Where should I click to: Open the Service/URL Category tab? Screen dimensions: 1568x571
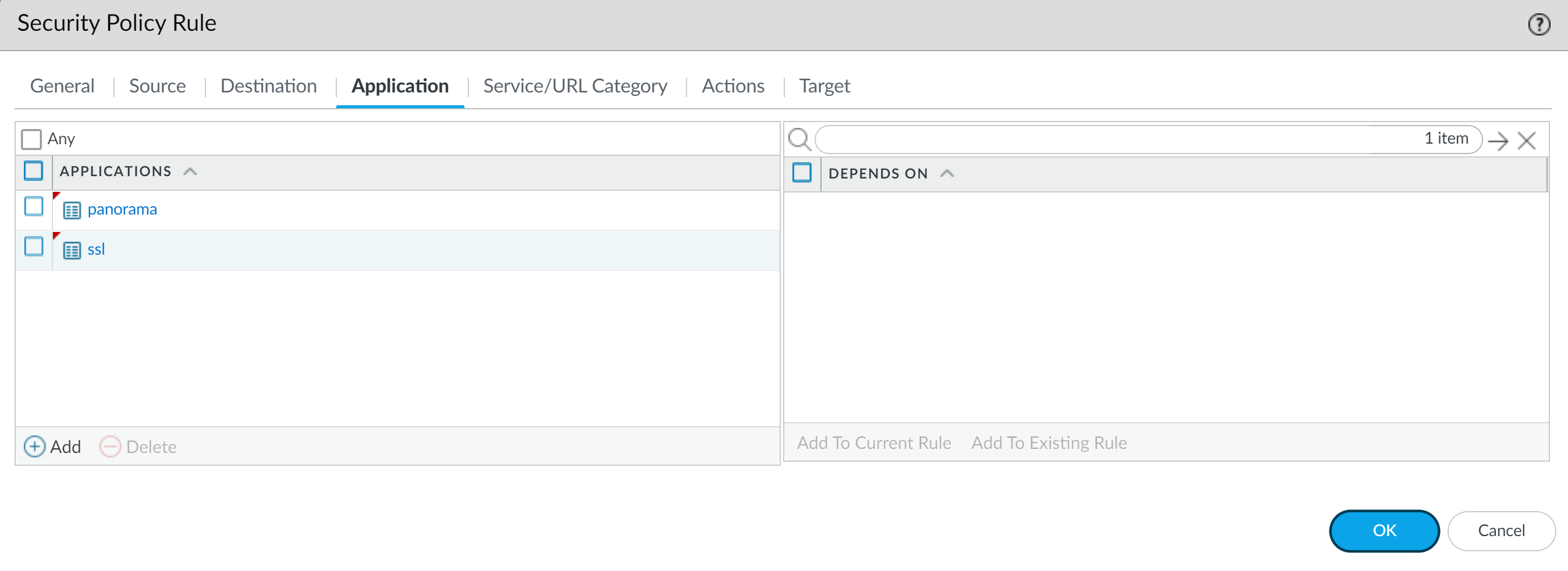point(575,85)
